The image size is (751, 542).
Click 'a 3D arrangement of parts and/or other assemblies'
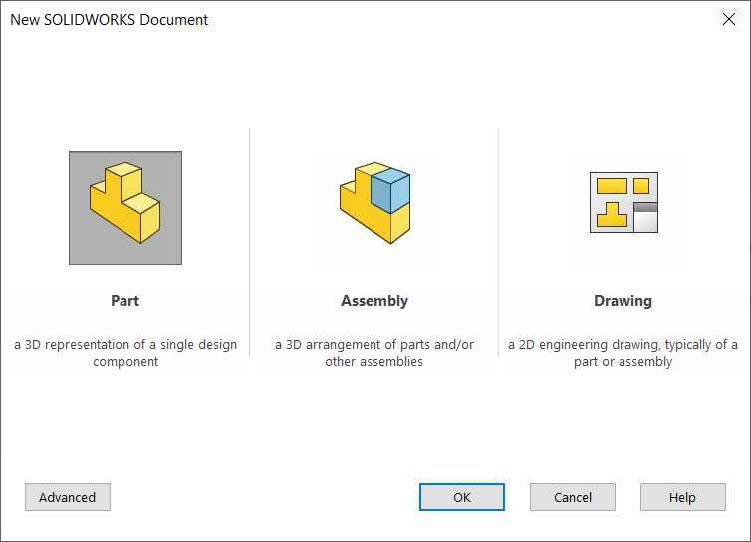coord(374,353)
